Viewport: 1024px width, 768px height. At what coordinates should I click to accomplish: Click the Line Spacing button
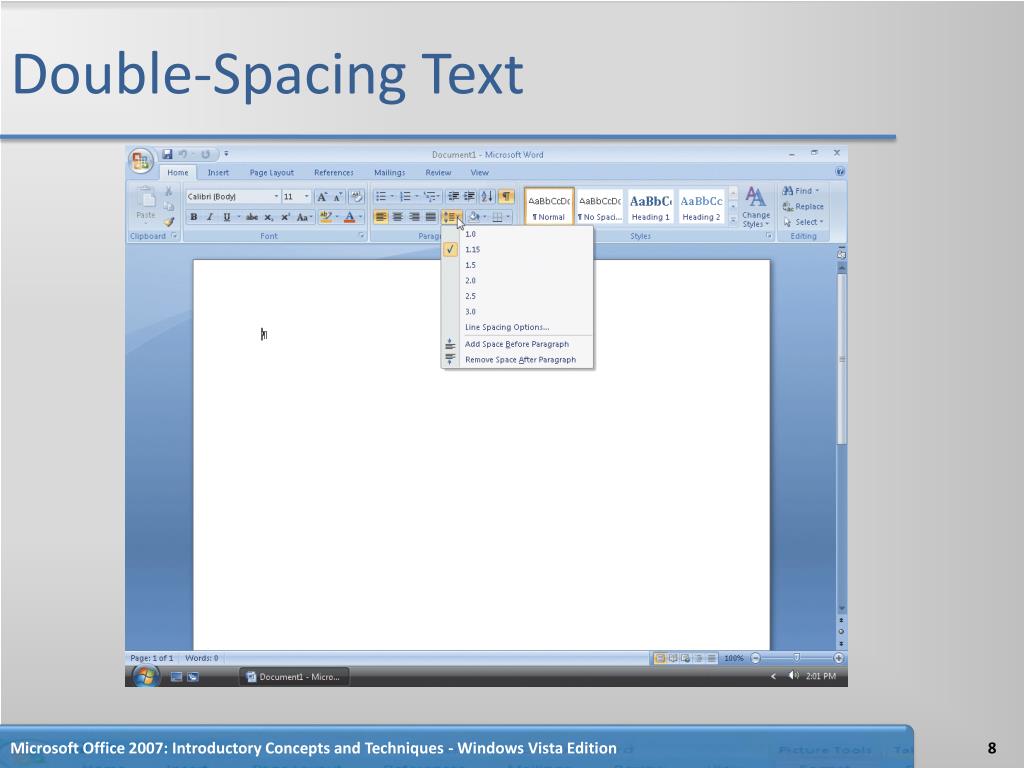point(451,217)
